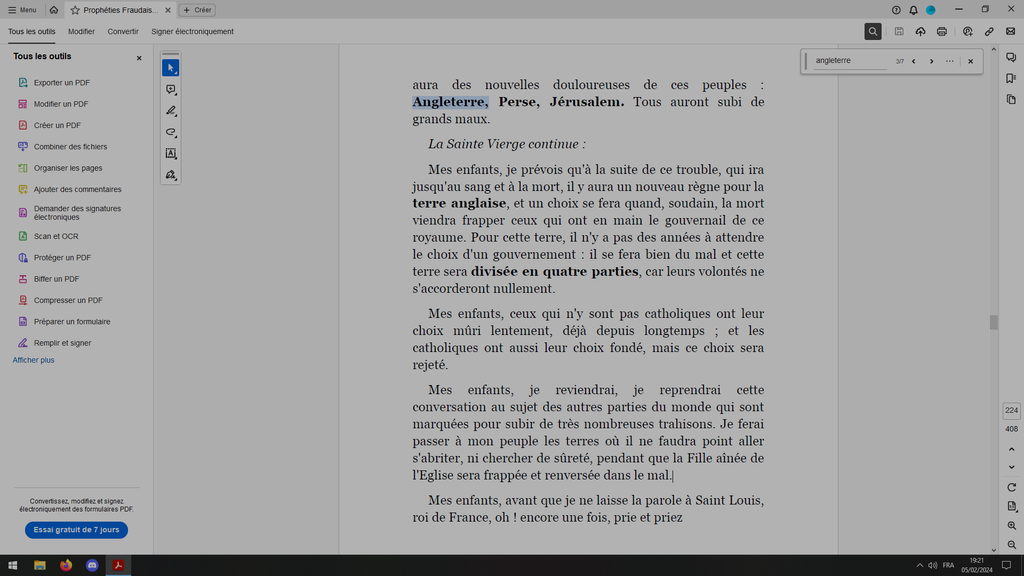Zoom in on the document

[1012, 526]
